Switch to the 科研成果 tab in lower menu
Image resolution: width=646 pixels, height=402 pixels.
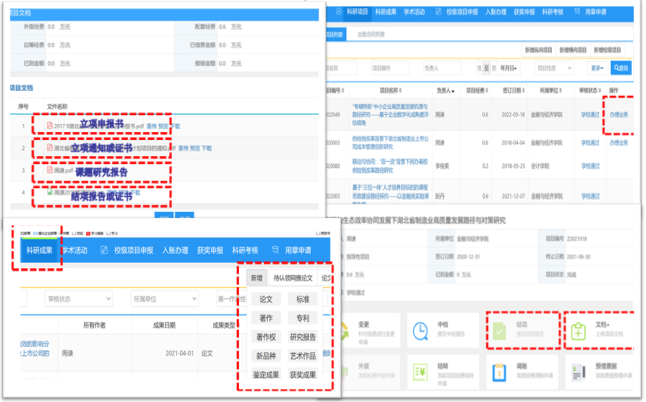point(40,250)
